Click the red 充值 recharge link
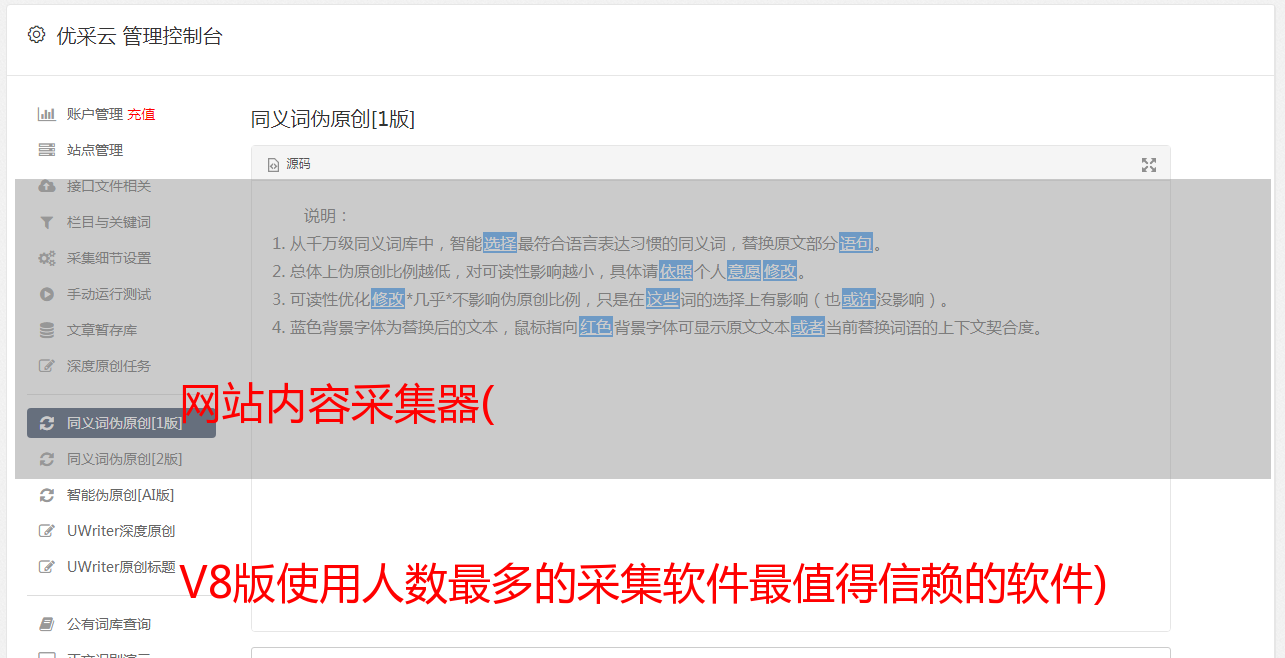Viewport: 1285px width, 658px height. pyautogui.click(x=141, y=114)
